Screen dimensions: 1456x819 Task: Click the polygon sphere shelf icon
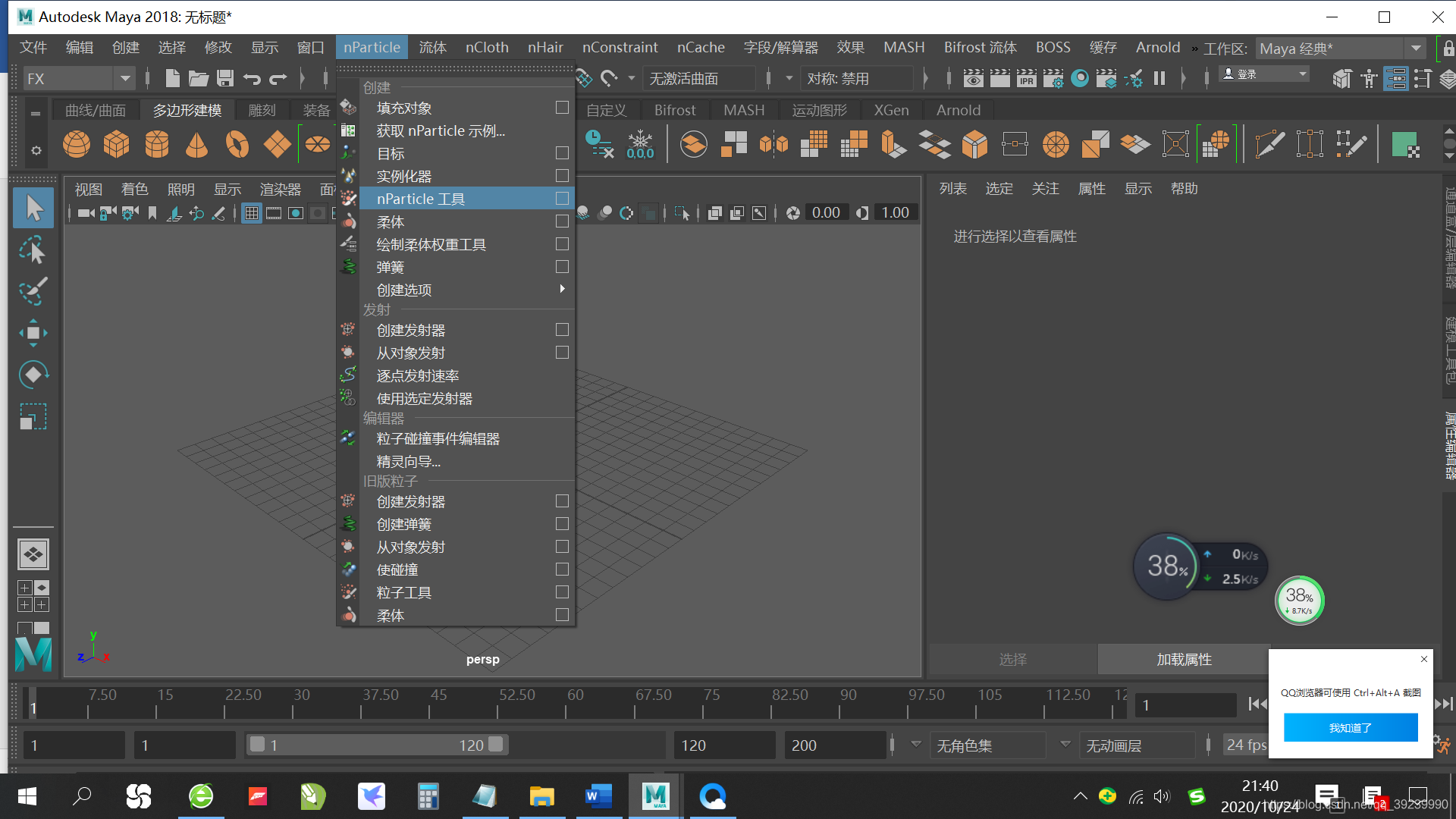76,144
